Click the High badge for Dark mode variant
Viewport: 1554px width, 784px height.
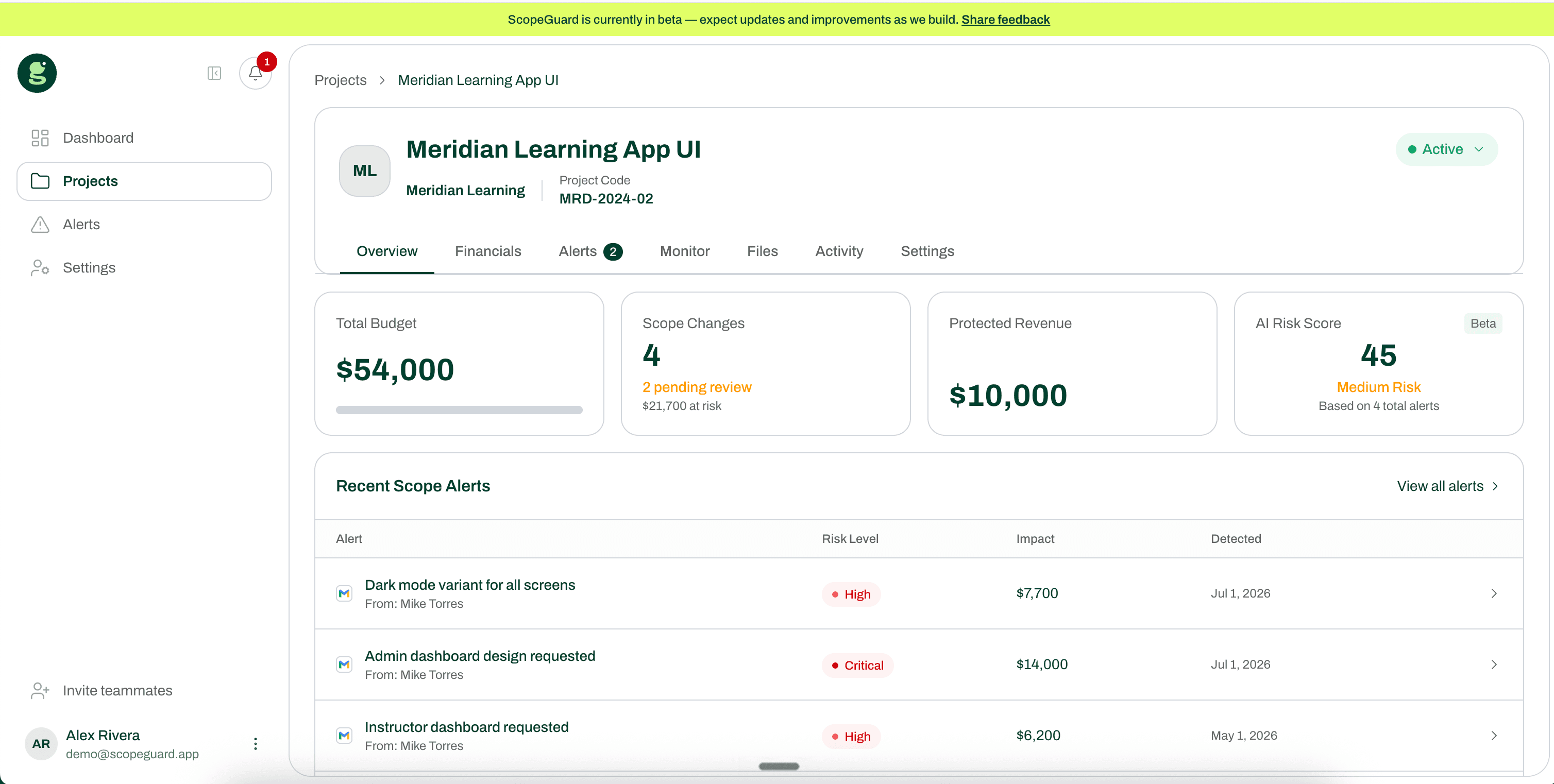point(851,594)
